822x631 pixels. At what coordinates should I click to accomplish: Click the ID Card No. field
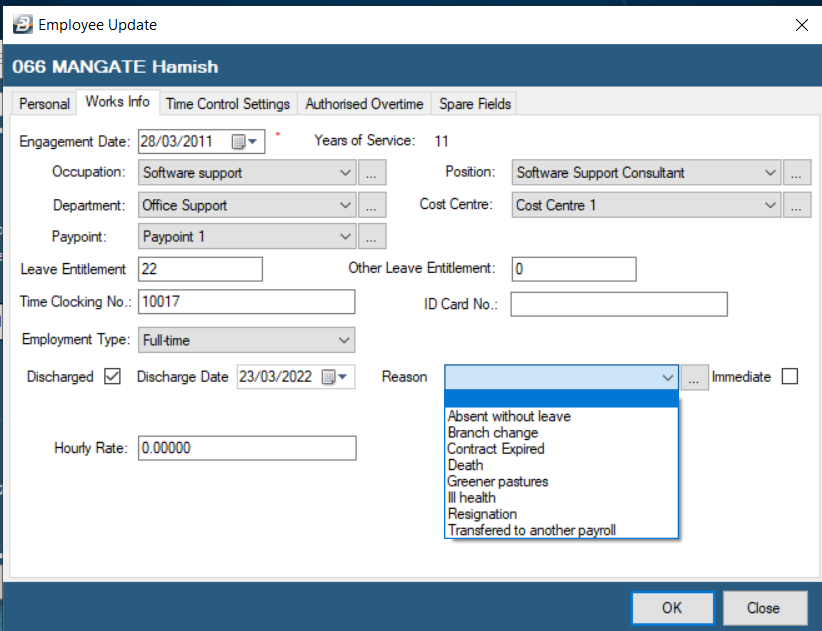click(619, 304)
